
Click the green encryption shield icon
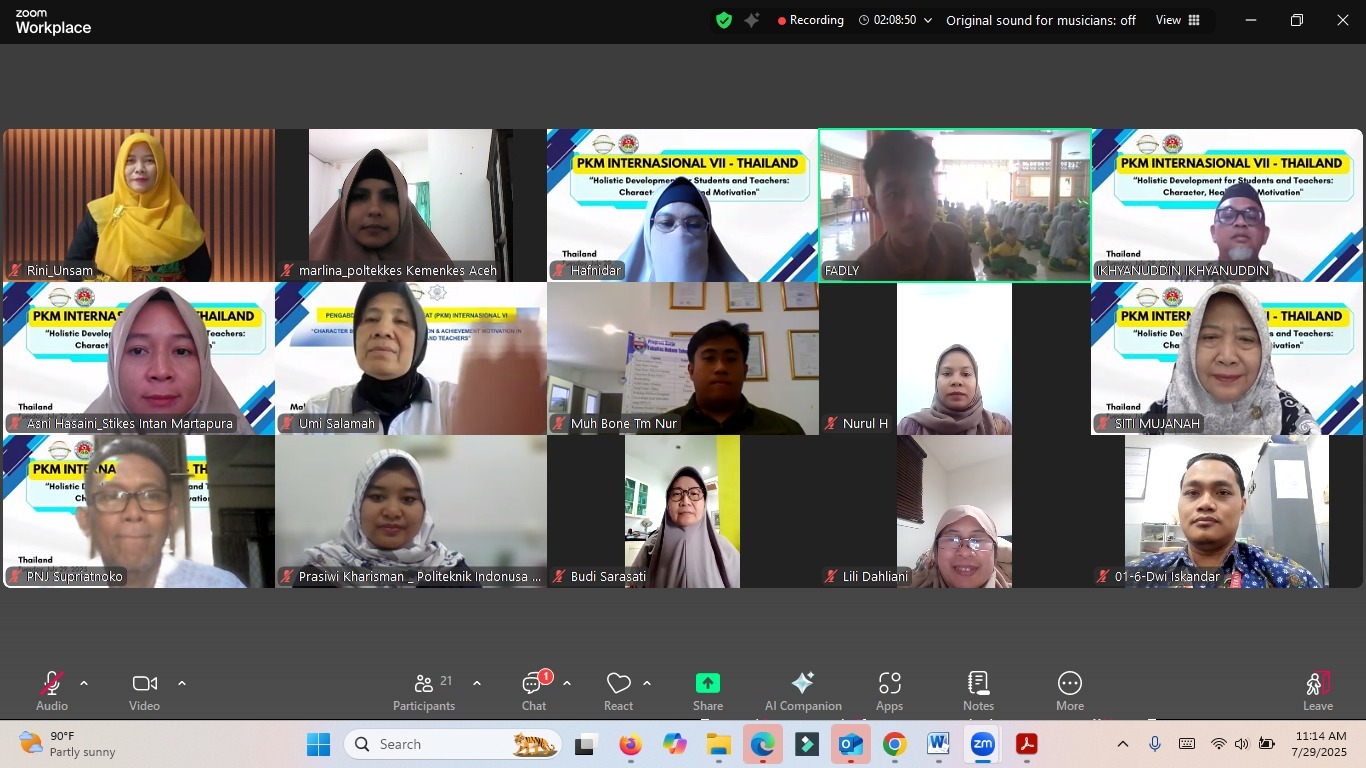724,20
